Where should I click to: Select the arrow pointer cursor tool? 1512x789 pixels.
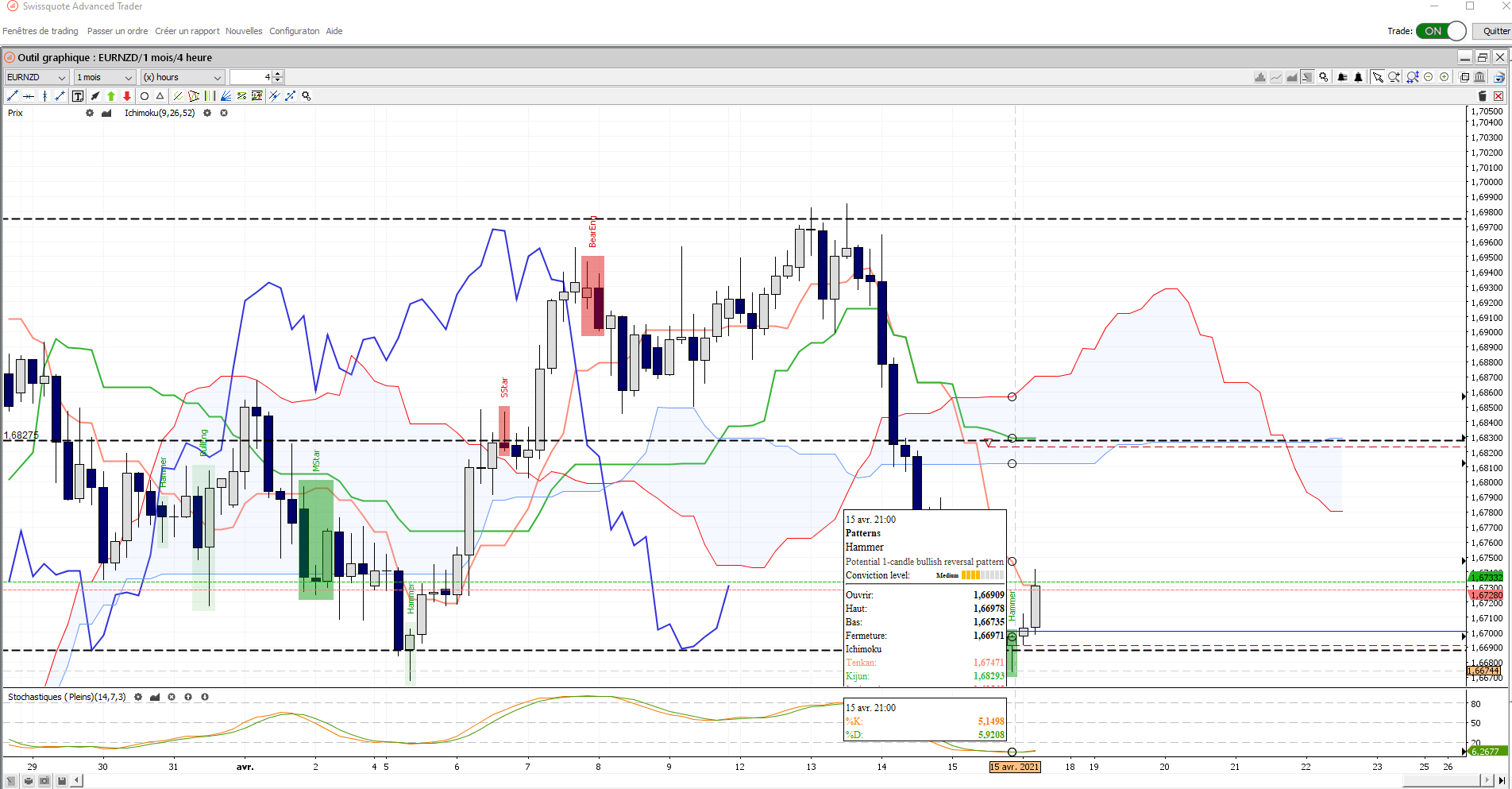tap(1378, 77)
